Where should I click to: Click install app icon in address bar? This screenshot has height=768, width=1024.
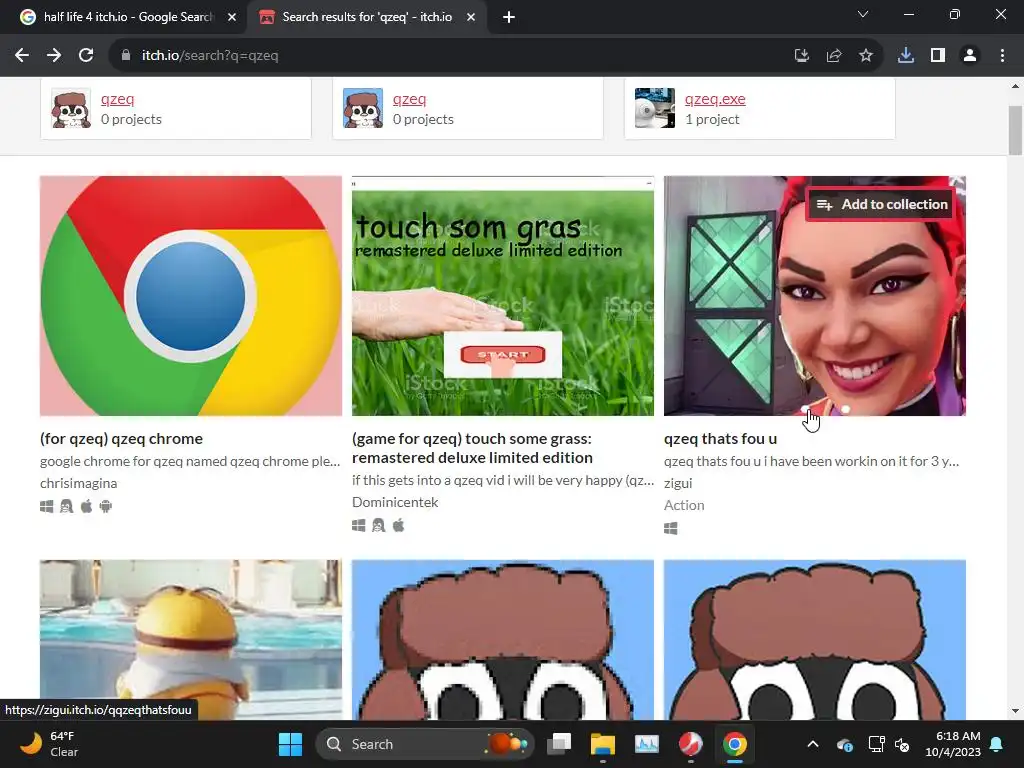[801, 56]
